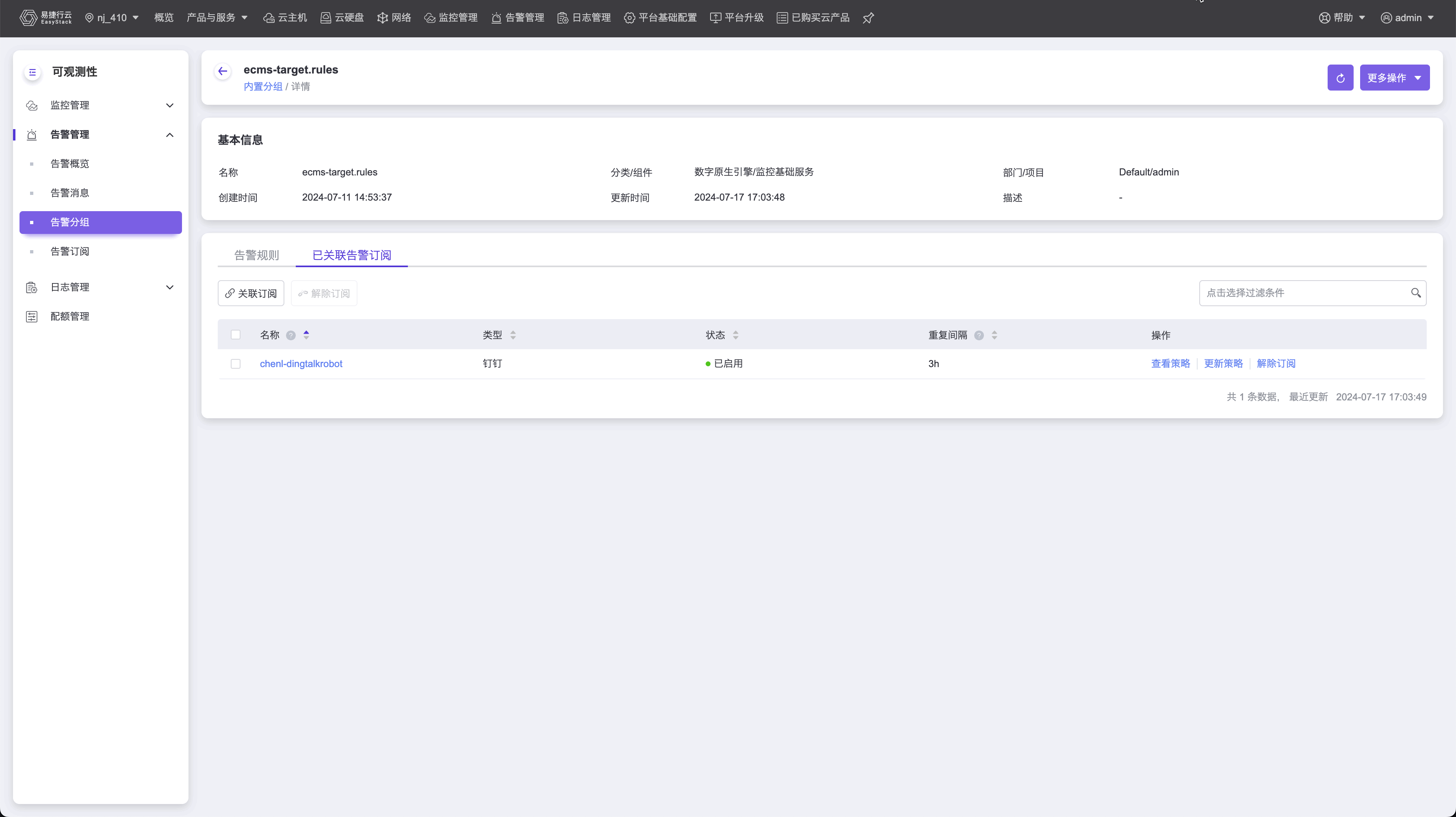
Task: Click the pin icon in top navigation
Action: click(868, 18)
